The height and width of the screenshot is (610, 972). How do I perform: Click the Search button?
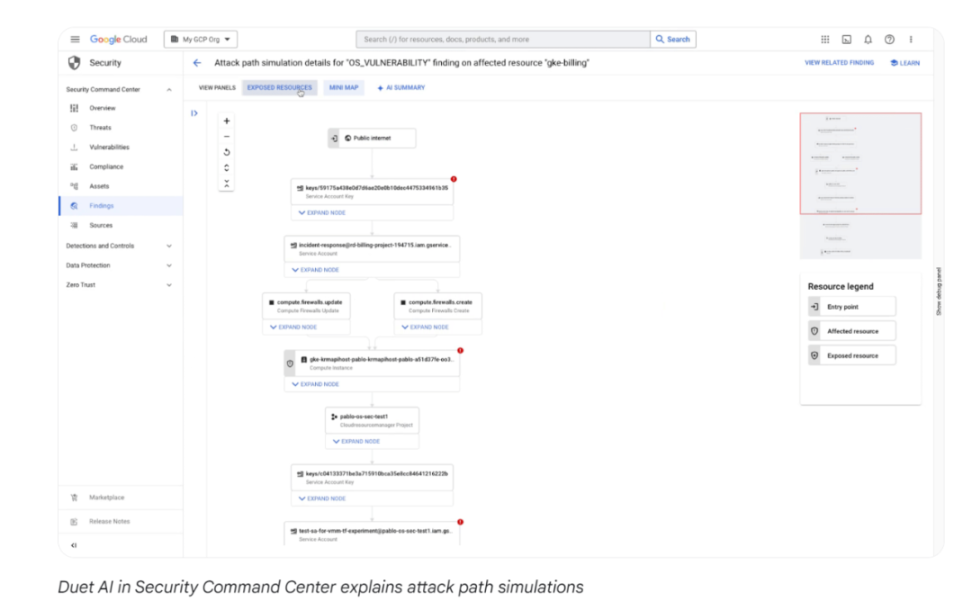[673, 39]
